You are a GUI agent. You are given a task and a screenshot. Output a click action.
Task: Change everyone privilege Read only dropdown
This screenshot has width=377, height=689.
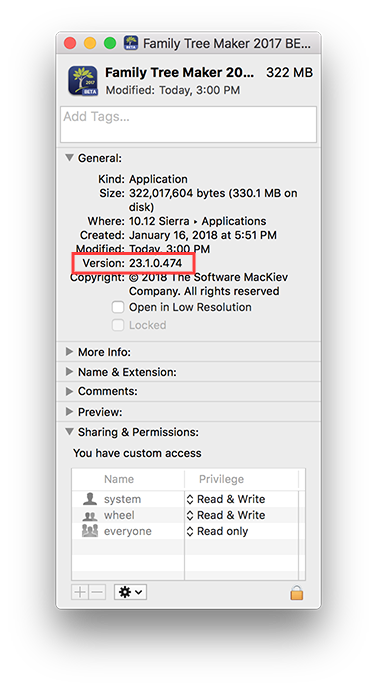(218, 531)
